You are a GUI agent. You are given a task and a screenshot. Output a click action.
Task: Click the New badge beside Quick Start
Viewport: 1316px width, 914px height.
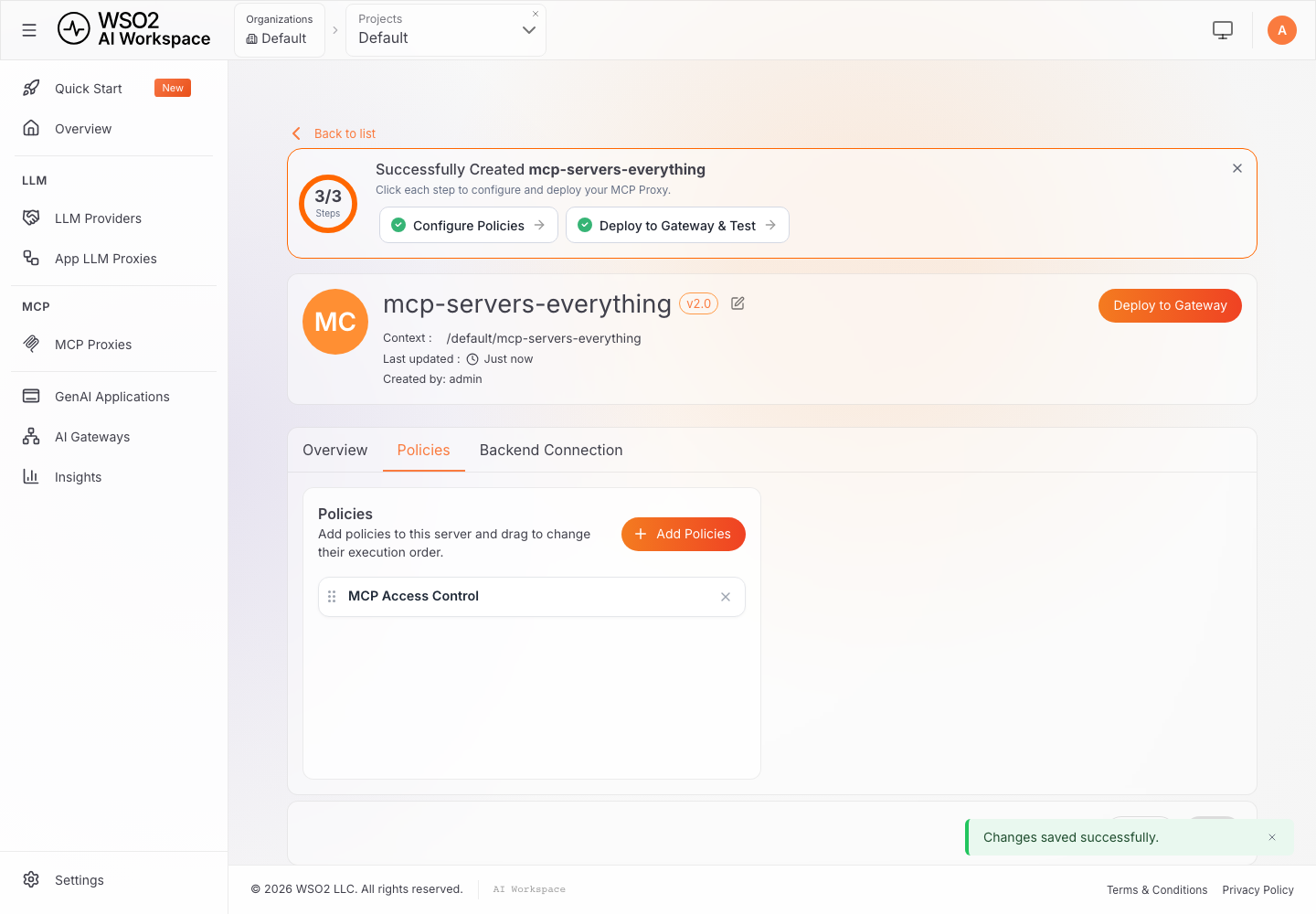click(173, 88)
